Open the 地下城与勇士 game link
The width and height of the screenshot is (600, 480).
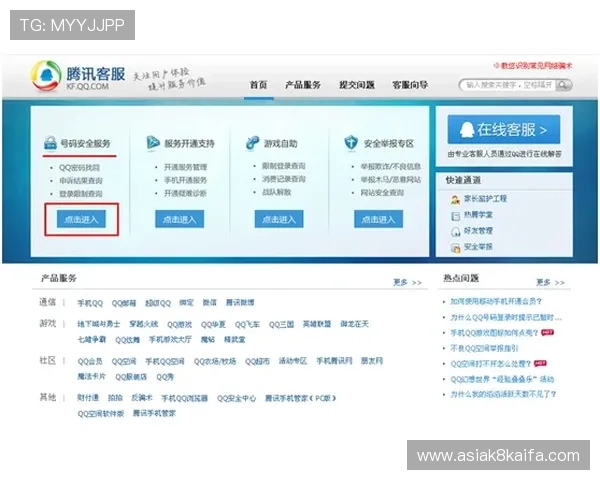point(99,324)
